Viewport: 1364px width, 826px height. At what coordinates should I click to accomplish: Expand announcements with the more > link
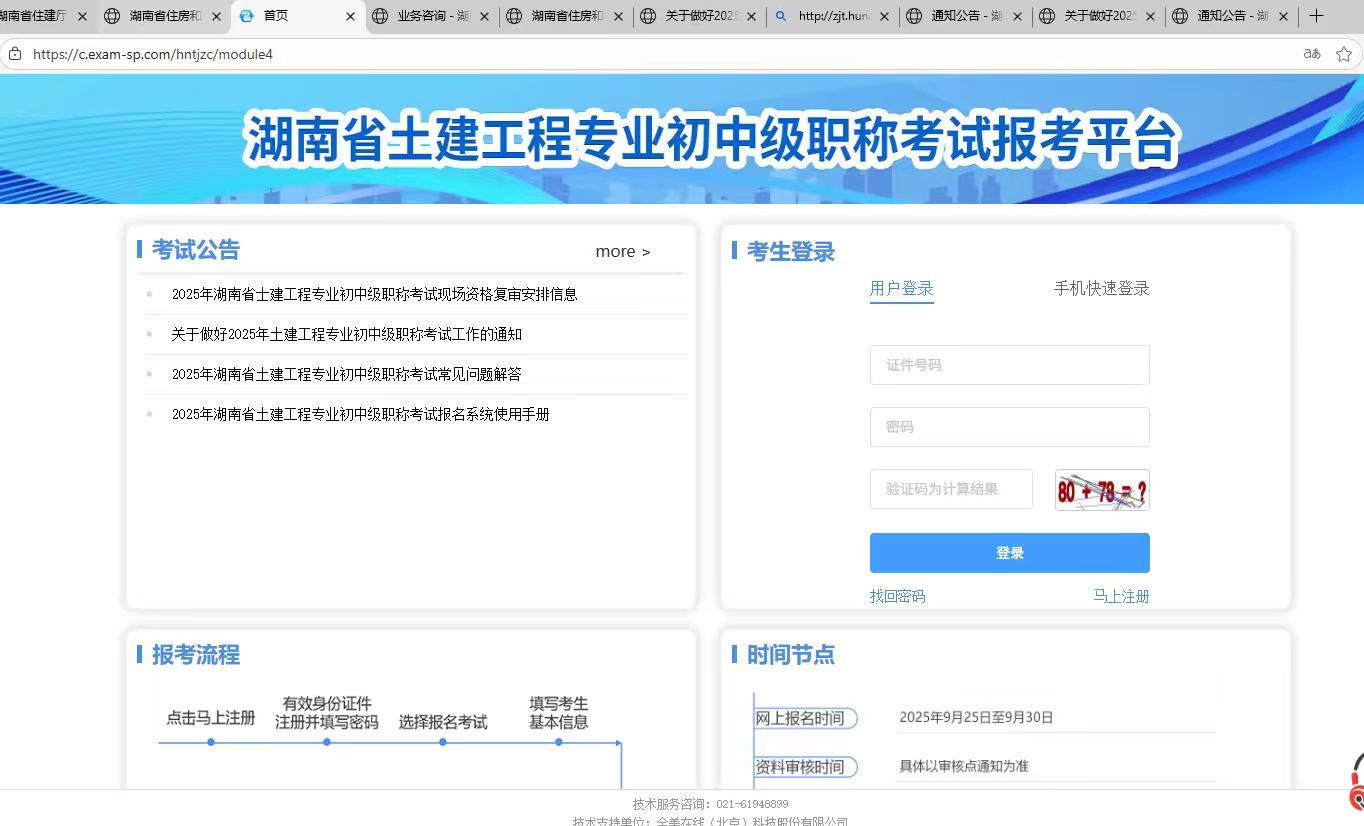(622, 252)
